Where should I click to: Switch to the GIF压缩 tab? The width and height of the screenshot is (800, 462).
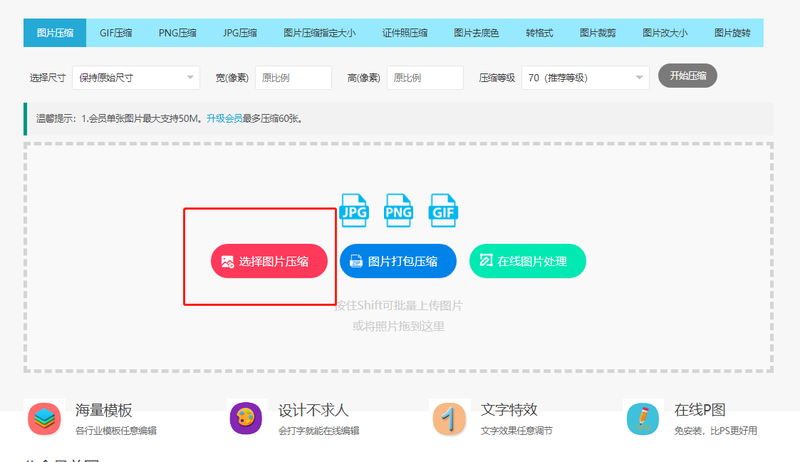(116, 33)
